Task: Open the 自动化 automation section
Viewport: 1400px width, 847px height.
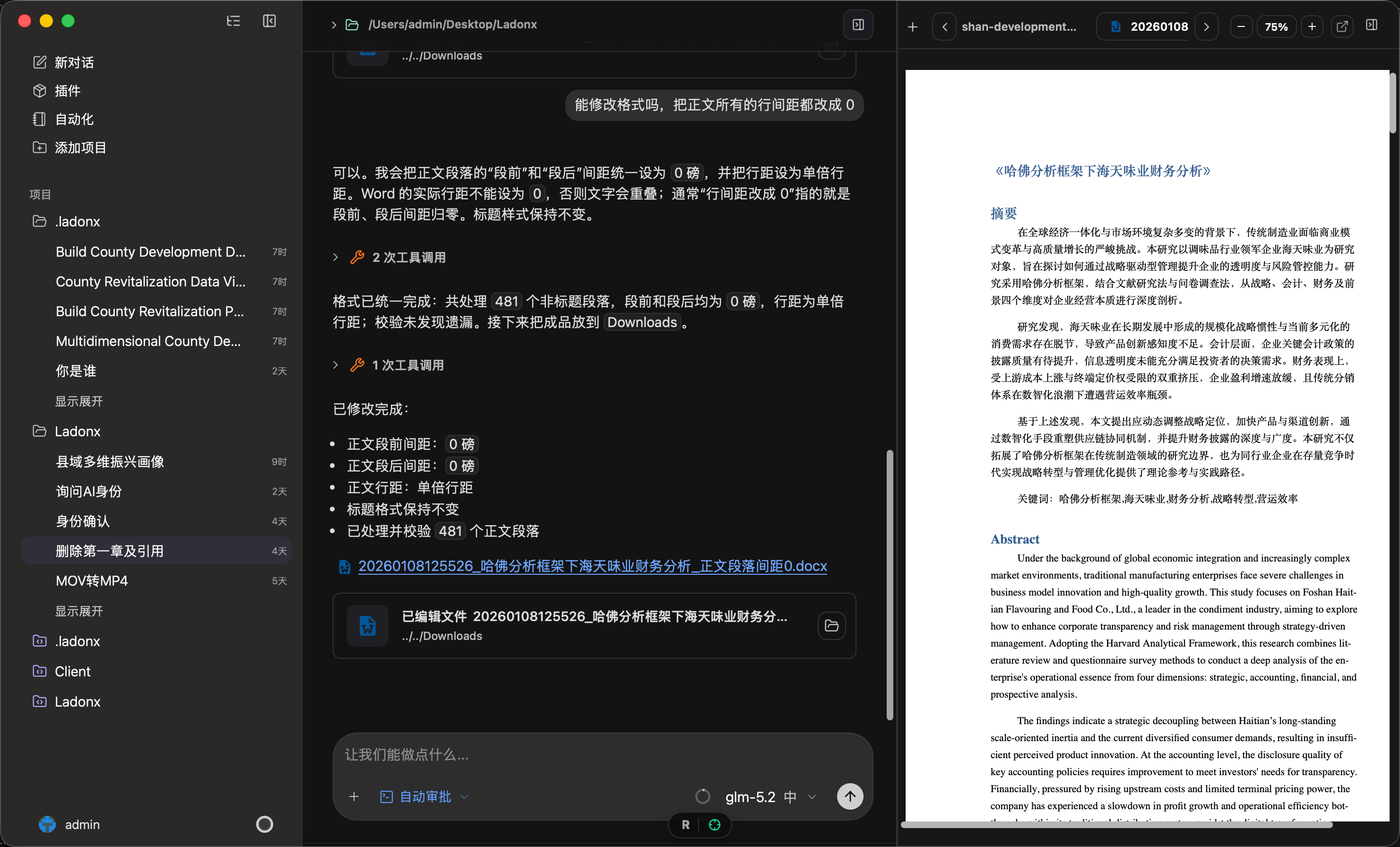Action: click(62, 119)
